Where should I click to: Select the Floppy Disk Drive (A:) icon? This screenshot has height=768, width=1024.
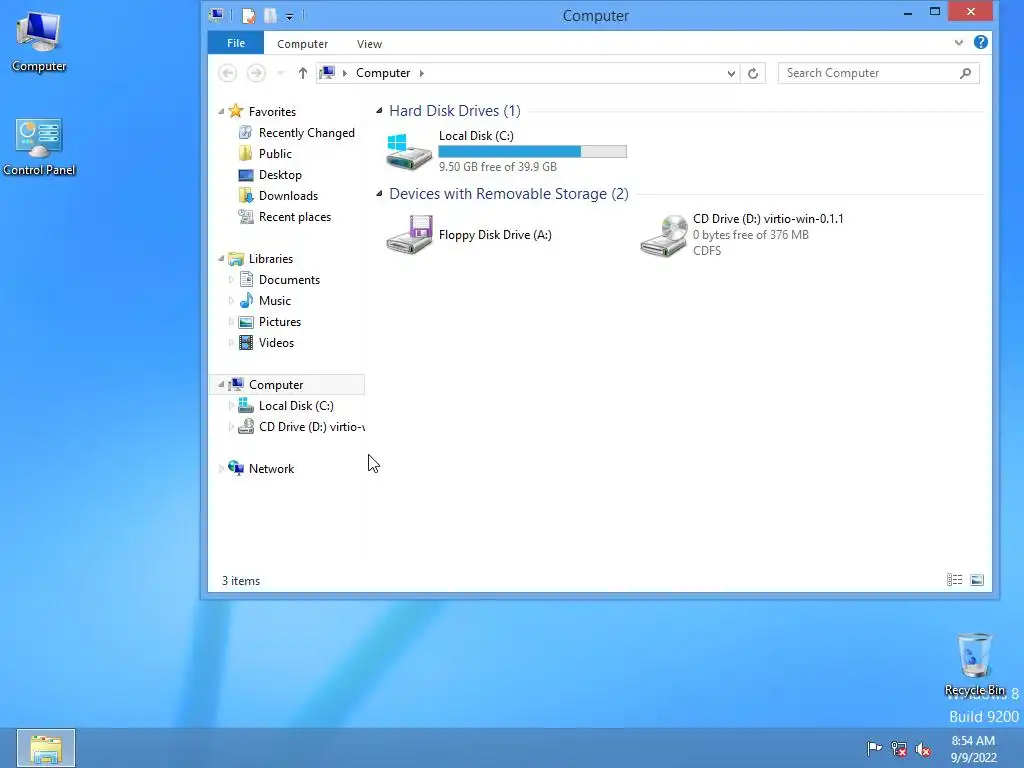coord(409,234)
